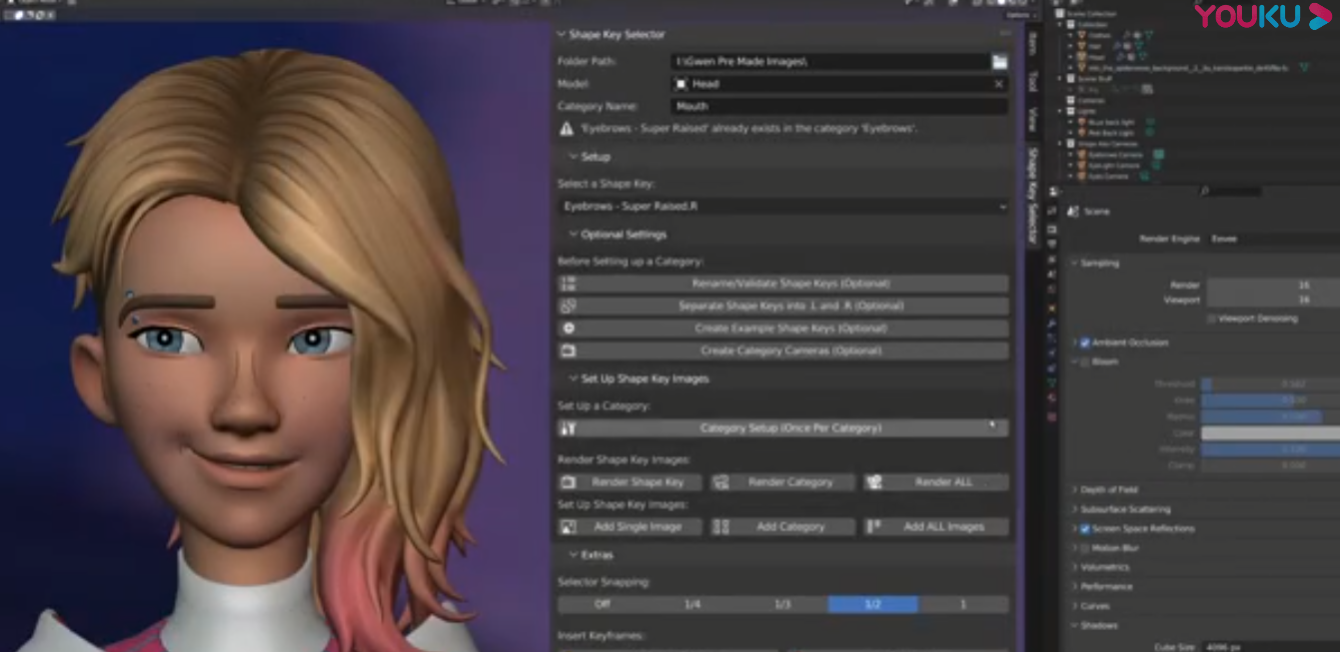Click Category Setup (Once Per Category)
The image size is (1340, 652).
point(783,428)
